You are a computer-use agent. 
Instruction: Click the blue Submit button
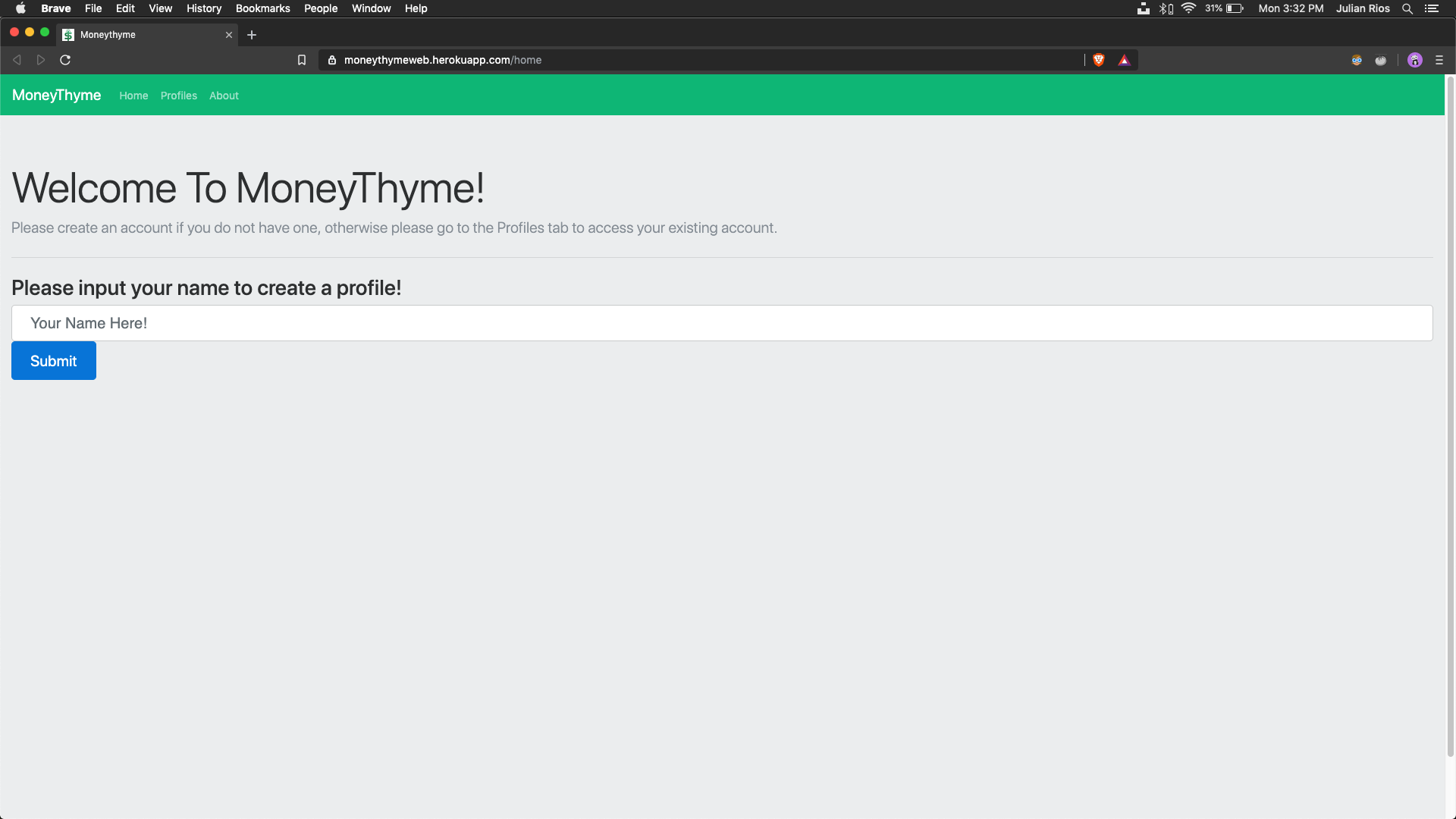click(54, 361)
